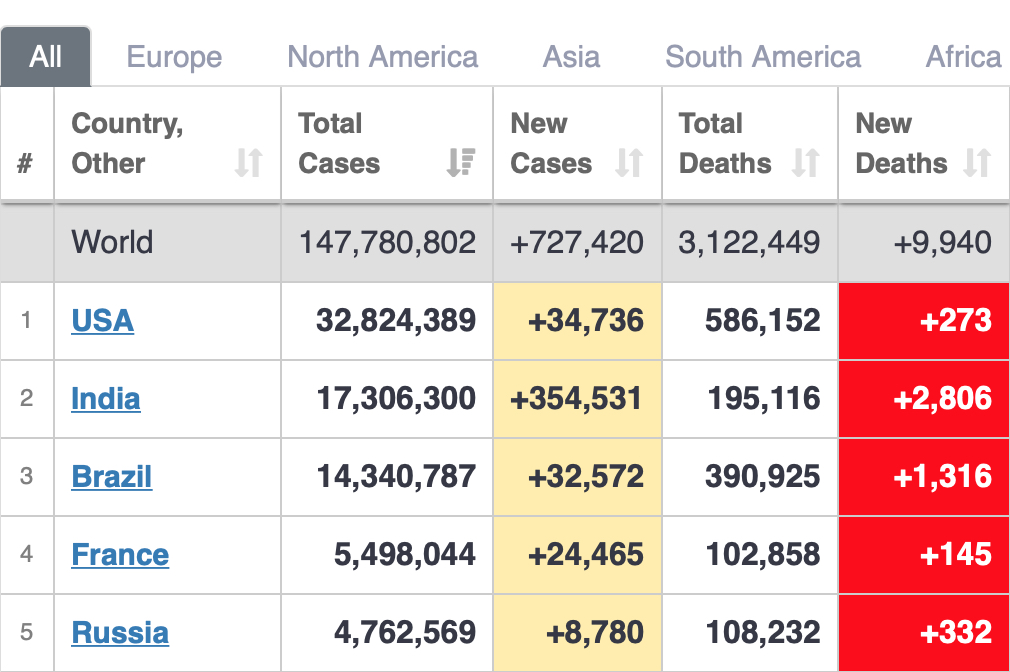Image resolution: width=1010 pixels, height=672 pixels.
Task: Click the Total Deaths sort arrows
Action: point(805,163)
